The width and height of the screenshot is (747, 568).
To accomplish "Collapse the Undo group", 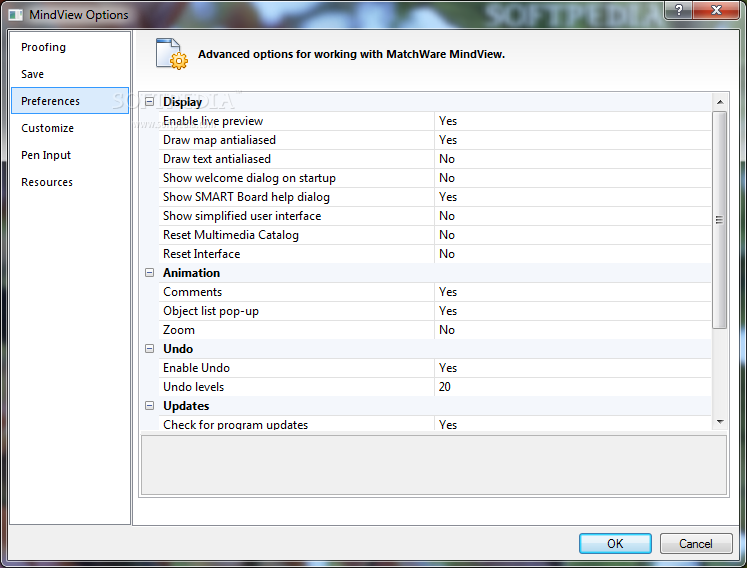I will pos(150,349).
